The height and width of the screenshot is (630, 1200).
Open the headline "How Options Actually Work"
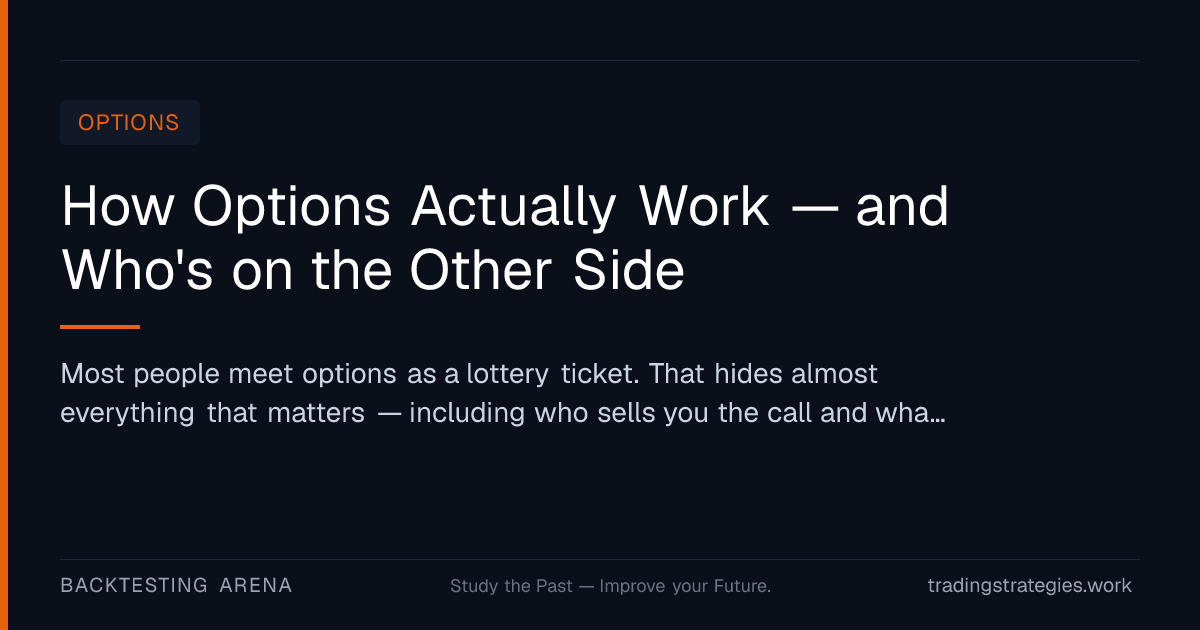click(x=415, y=207)
